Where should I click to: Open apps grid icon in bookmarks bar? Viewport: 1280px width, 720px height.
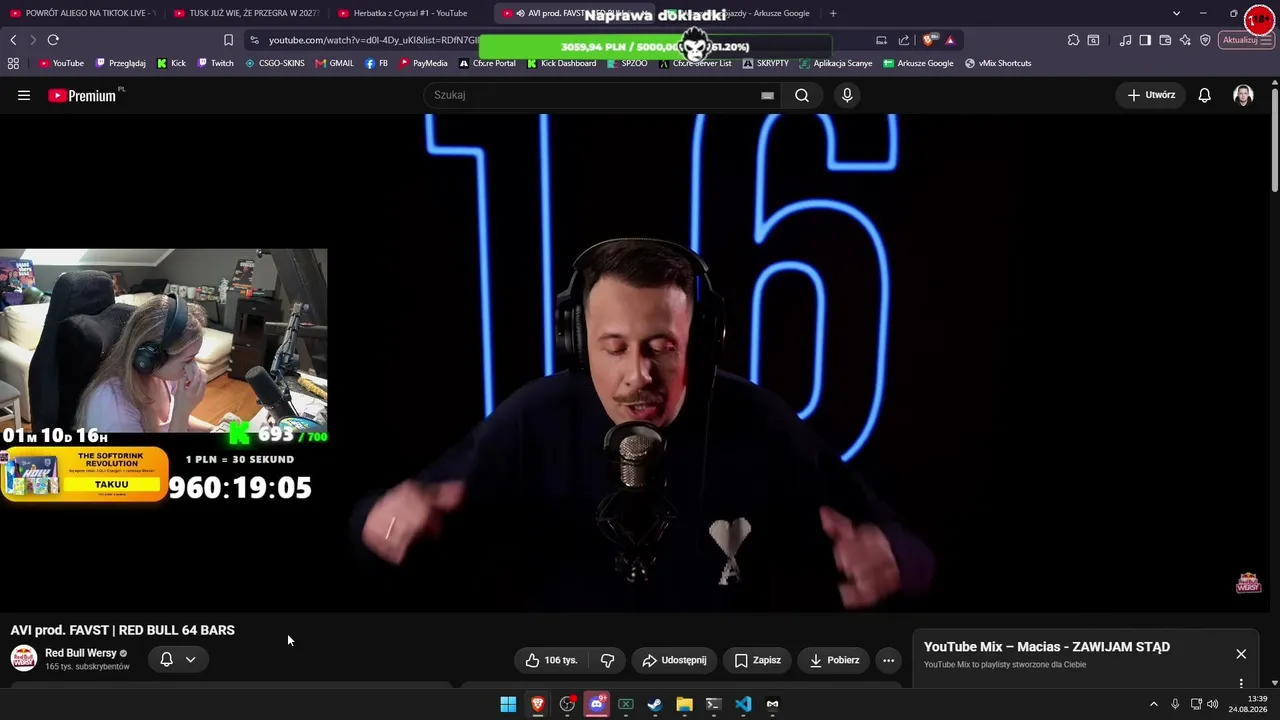[13, 63]
